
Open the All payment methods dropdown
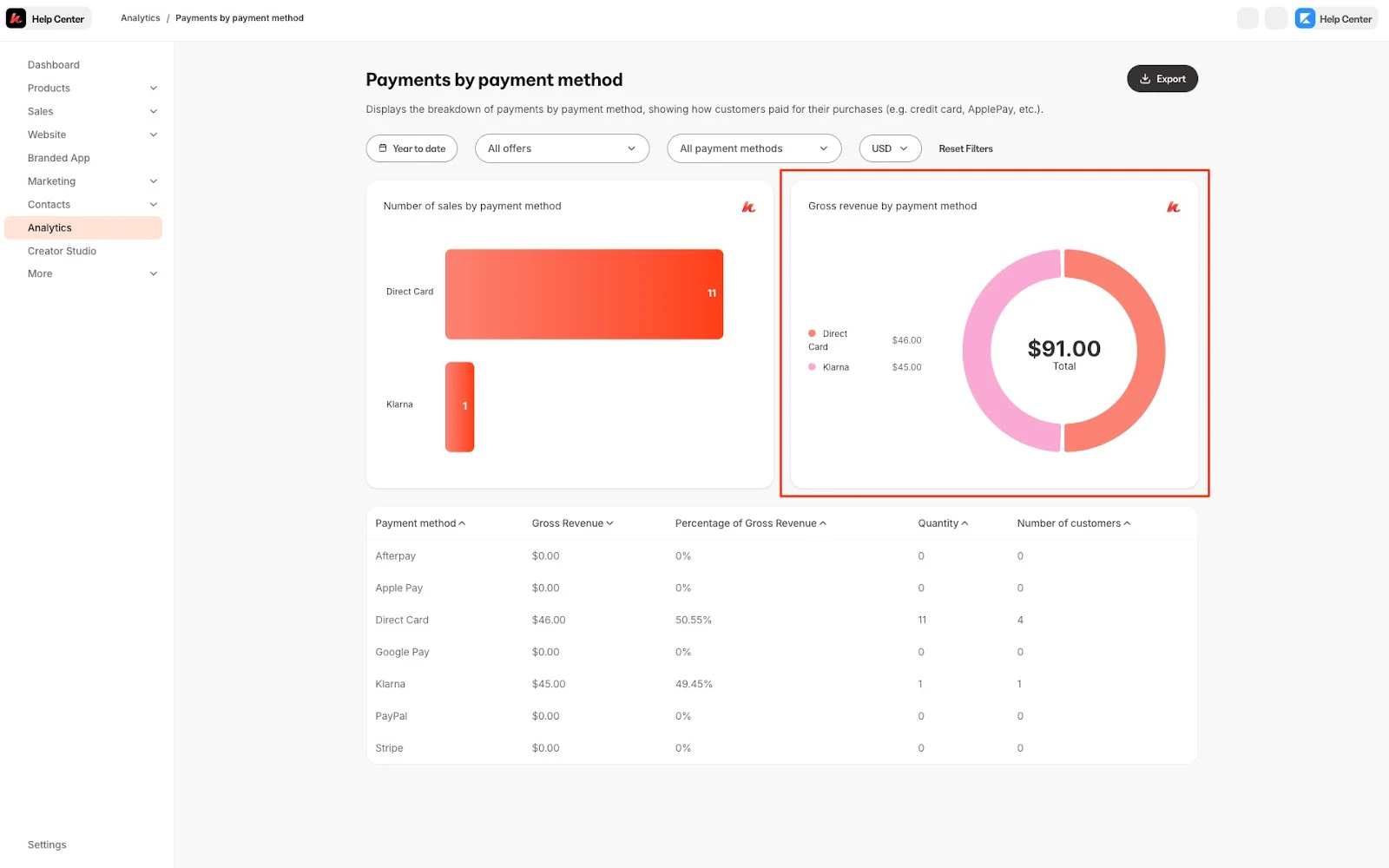[x=753, y=148]
